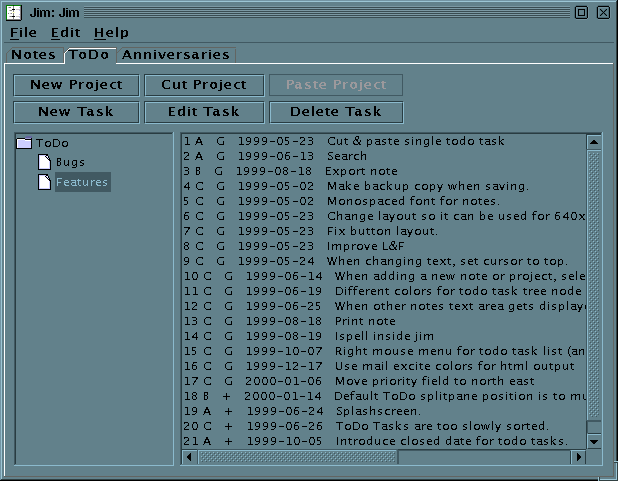This screenshot has width=618, height=481.
Task: Open the Help menu
Action: click(x=111, y=33)
